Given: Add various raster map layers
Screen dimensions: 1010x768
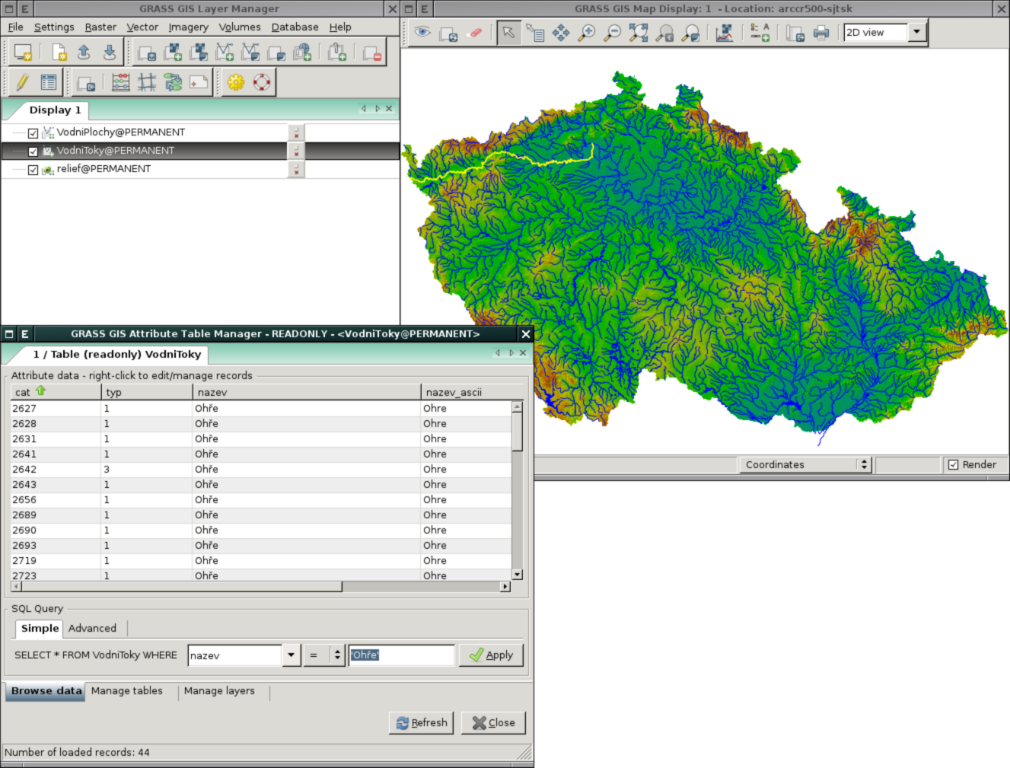Looking at the screenshot, I should point(198,53).
